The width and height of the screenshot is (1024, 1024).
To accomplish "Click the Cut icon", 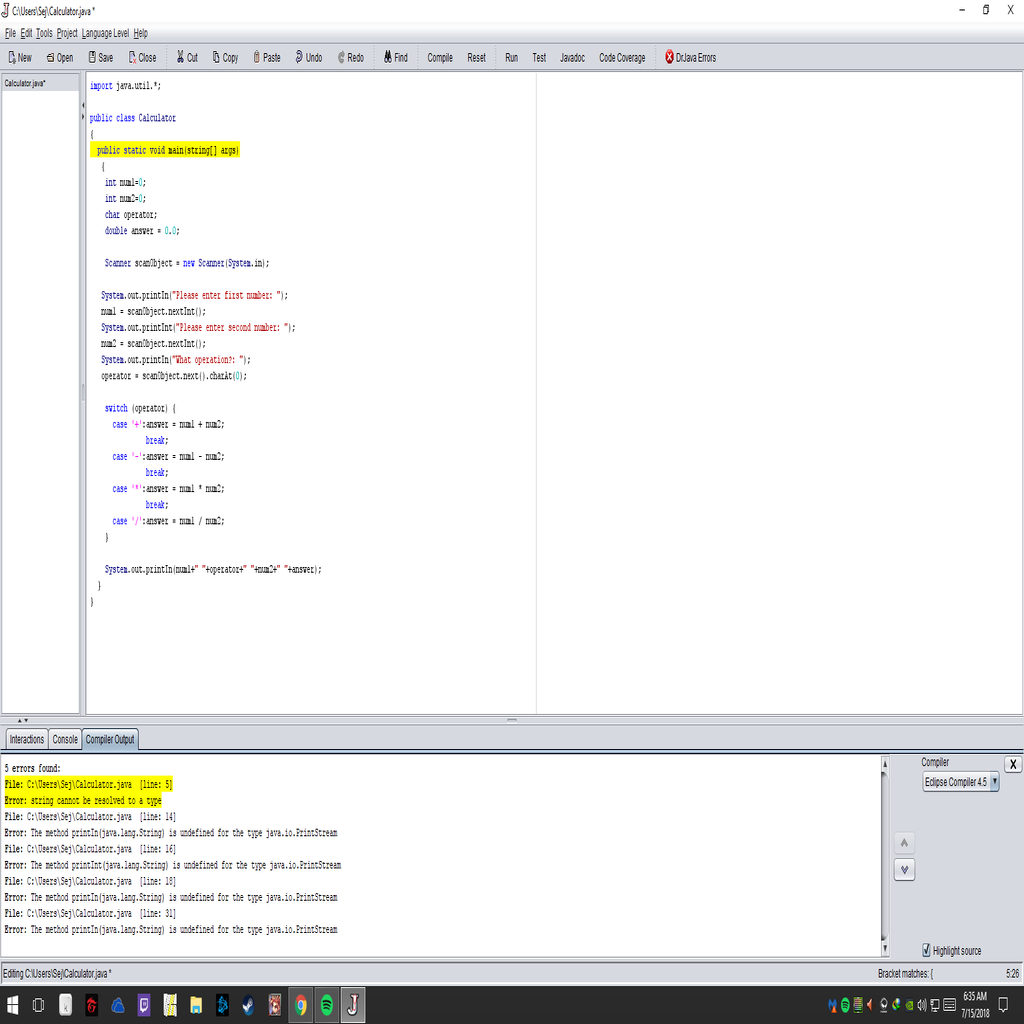I will [x=186, y=57].
